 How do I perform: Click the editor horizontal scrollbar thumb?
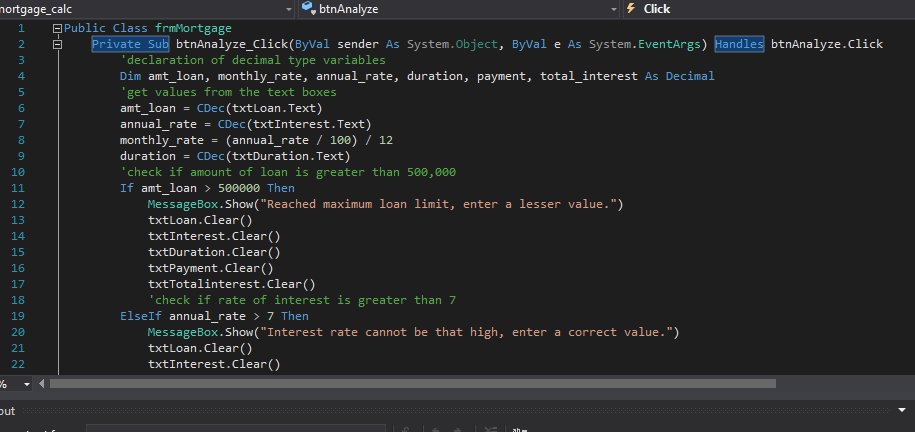tap(413, 384)
